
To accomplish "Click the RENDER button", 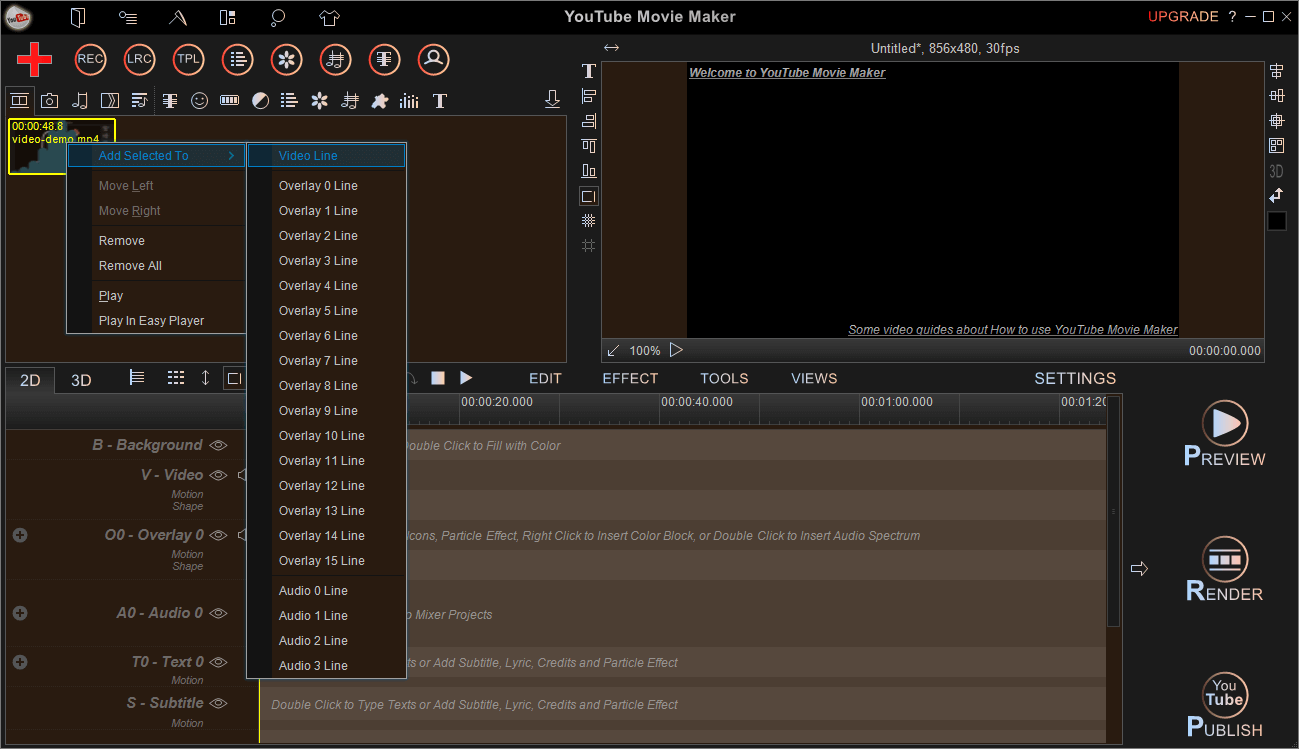I will (1225, 569).
